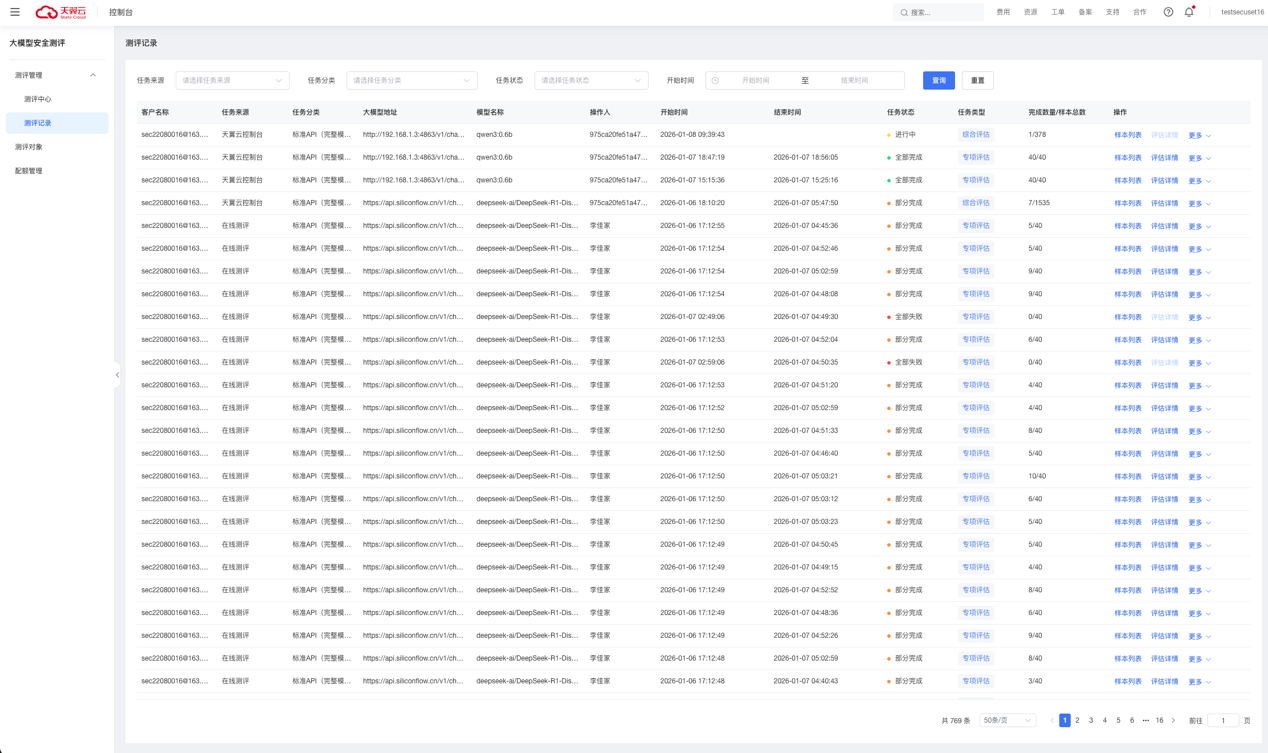Open the notification bell icon
This screenshot has height=753, width=1268.
(1189, 12)
